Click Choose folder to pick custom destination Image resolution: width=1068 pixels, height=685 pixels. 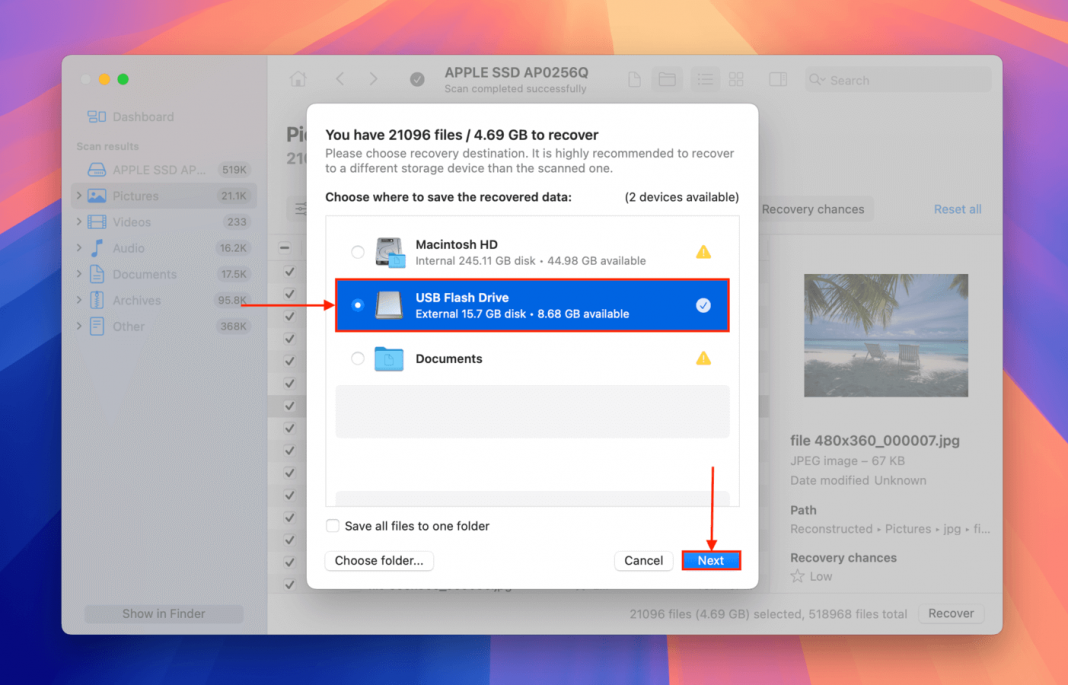[x=379, y=561]
